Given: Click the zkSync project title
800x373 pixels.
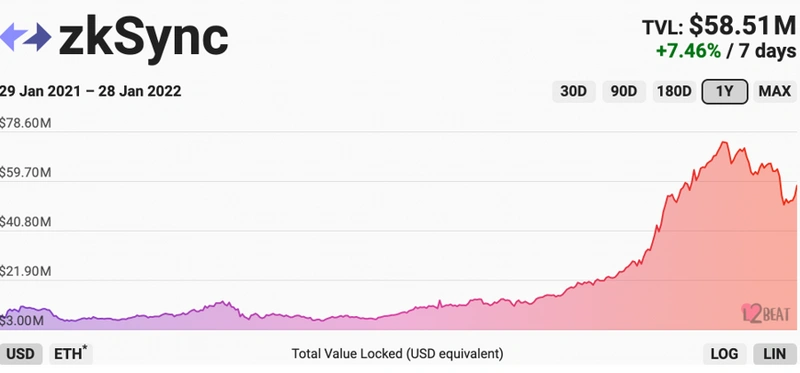Looking at the screenshot, I should pos(143,38).
